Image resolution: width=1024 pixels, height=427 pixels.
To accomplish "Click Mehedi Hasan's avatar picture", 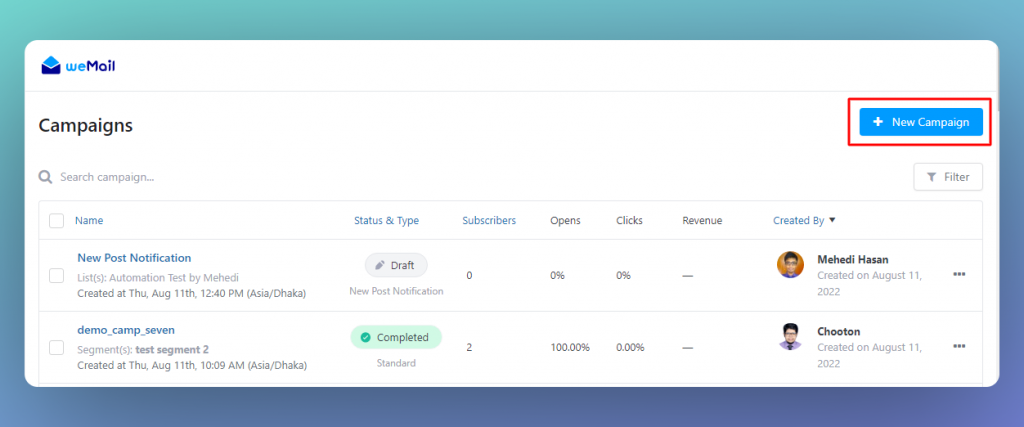I will [x=790, y=264].
